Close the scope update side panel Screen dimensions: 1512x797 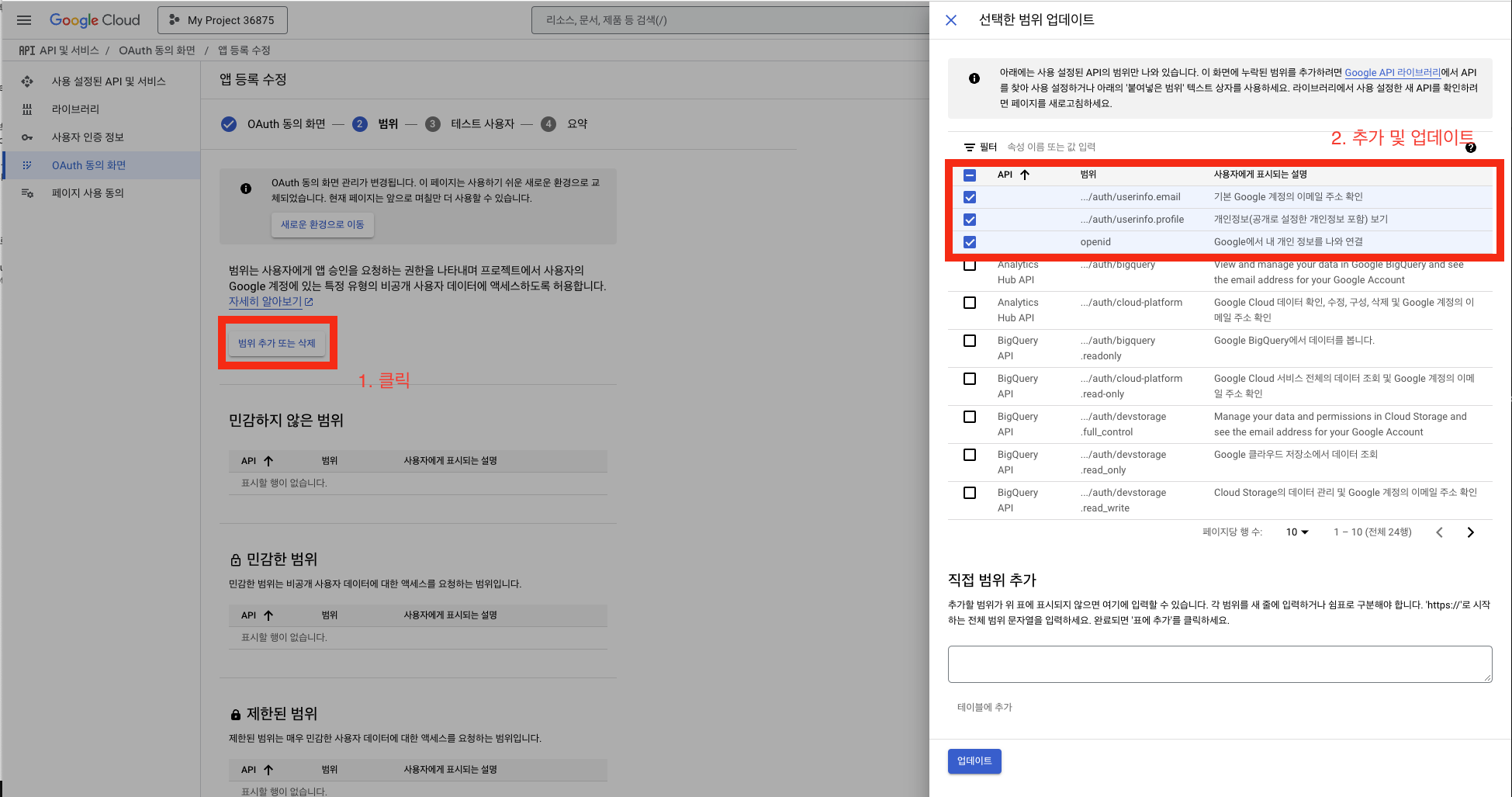[951, 20]
